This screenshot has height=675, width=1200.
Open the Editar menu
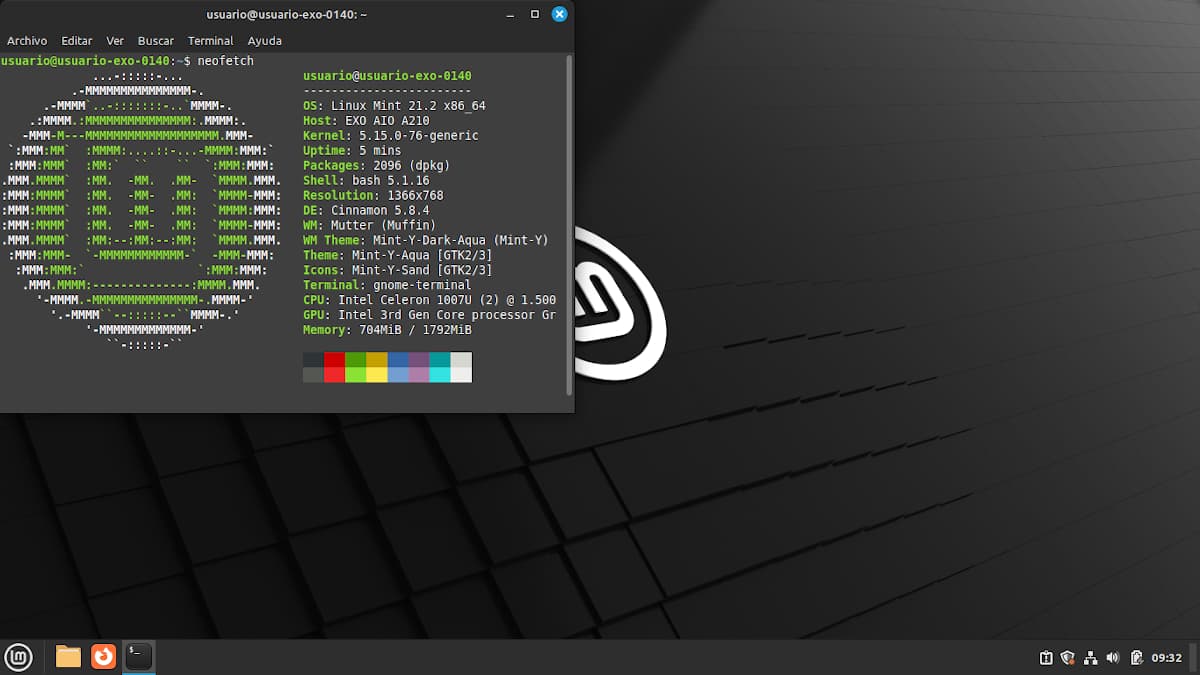point(77,41)
